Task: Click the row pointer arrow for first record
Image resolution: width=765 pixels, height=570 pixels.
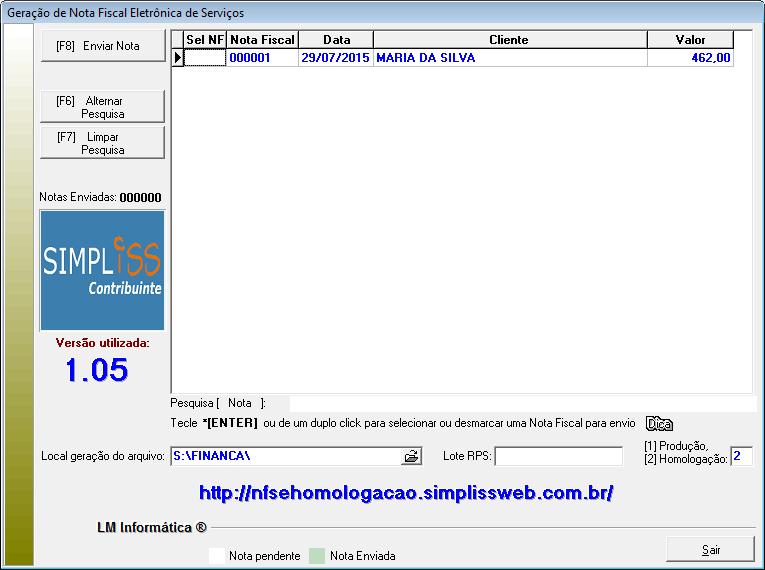Action: [x=178, y=58]
